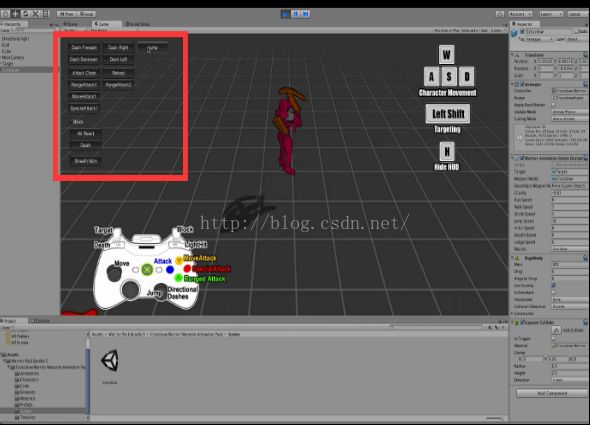Click the RangeAttack2 button
This screenshot has height=425, width=590.
(x=118, y=85)
